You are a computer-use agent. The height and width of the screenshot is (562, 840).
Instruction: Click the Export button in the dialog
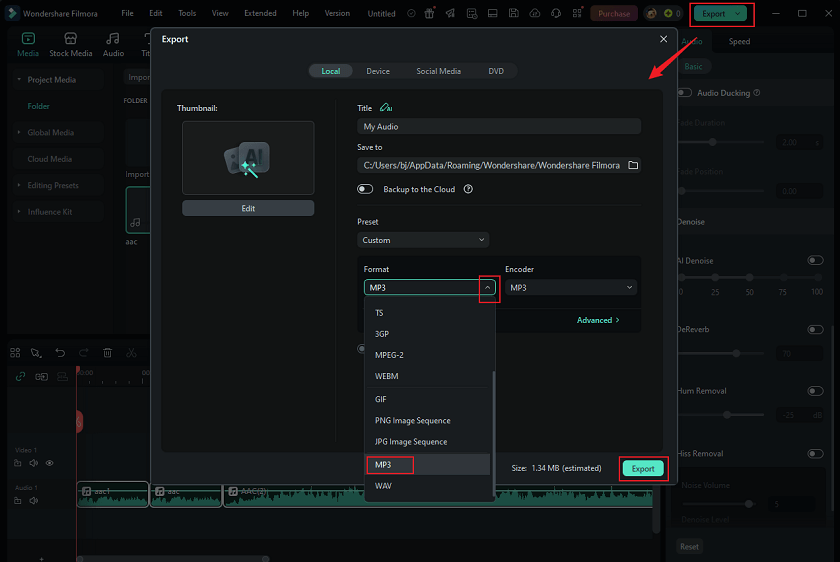coord(643,469)
